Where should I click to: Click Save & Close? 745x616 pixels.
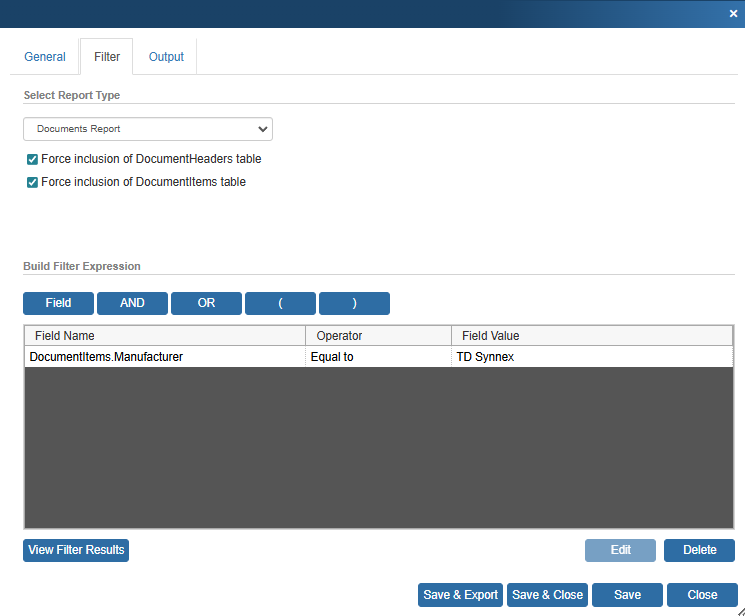pos(547,595)
